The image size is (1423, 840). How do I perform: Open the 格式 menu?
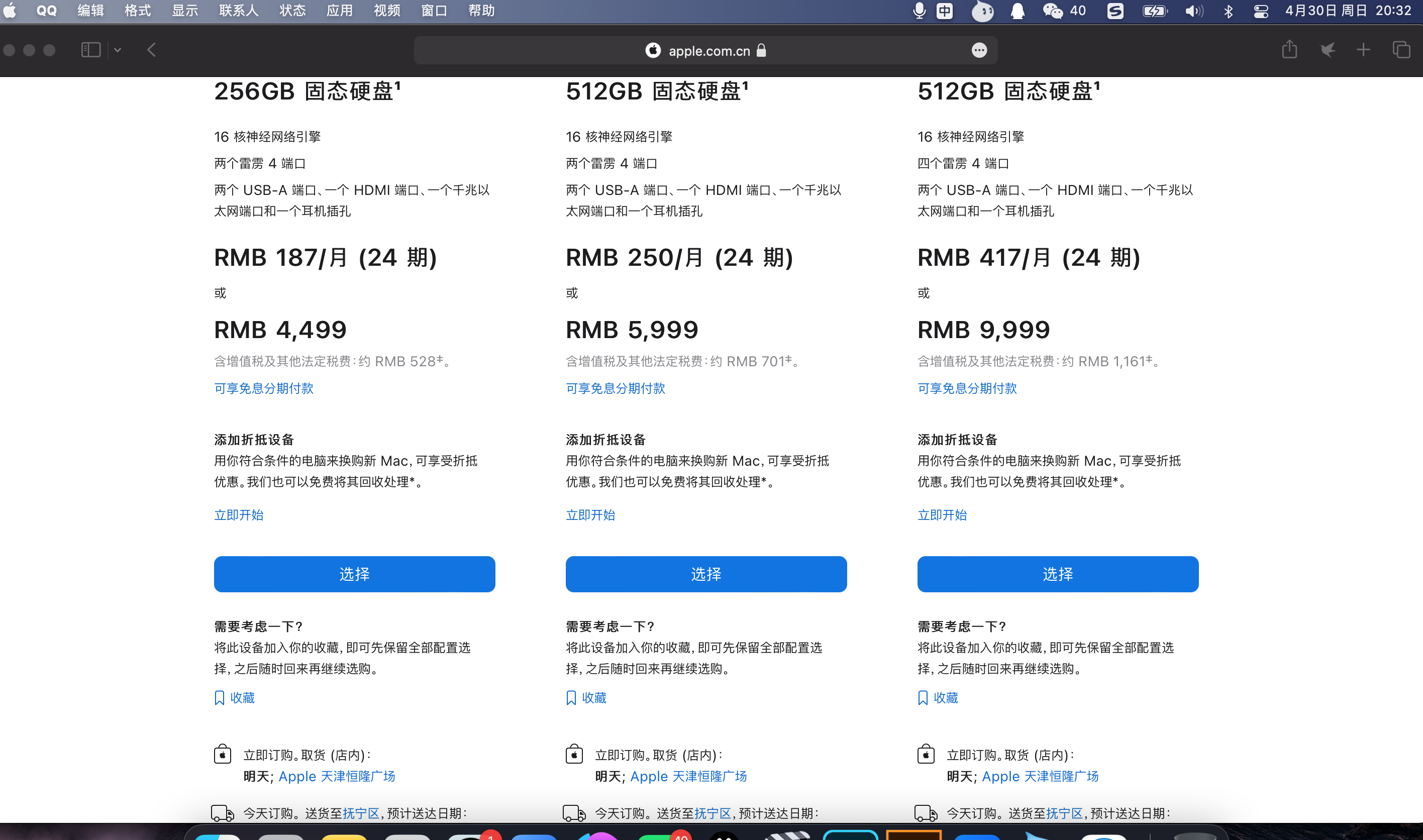click(138, 11)
